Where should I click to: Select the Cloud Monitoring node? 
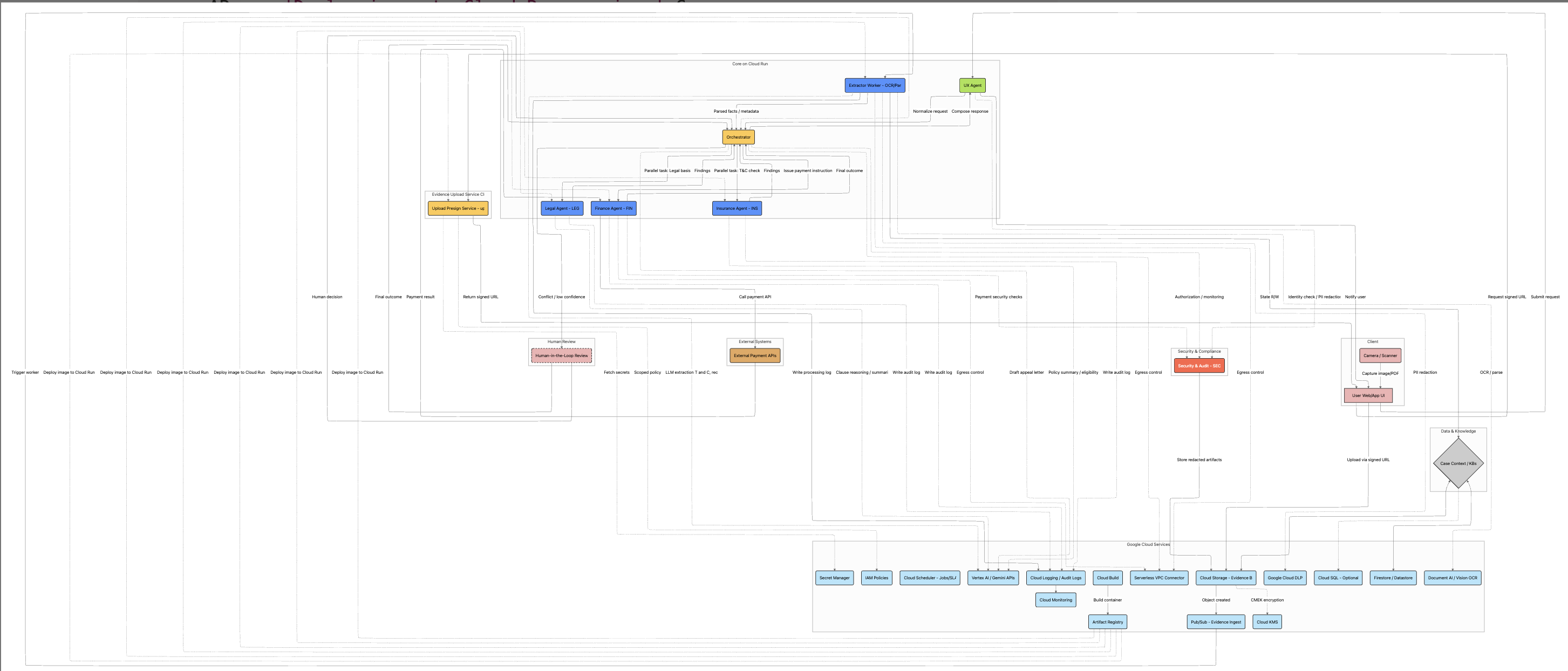pos(1055,600)
